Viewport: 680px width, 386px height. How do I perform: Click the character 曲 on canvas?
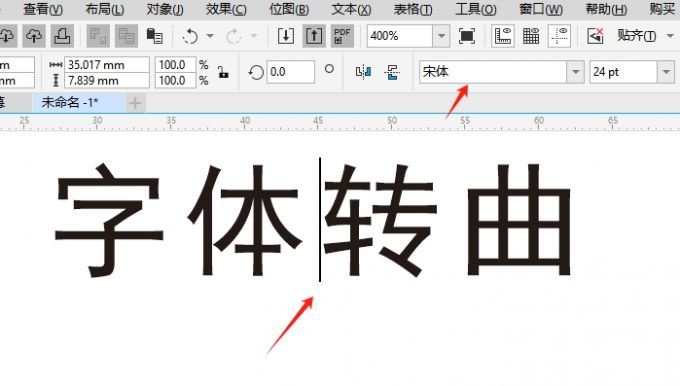(x=519, y=219)
